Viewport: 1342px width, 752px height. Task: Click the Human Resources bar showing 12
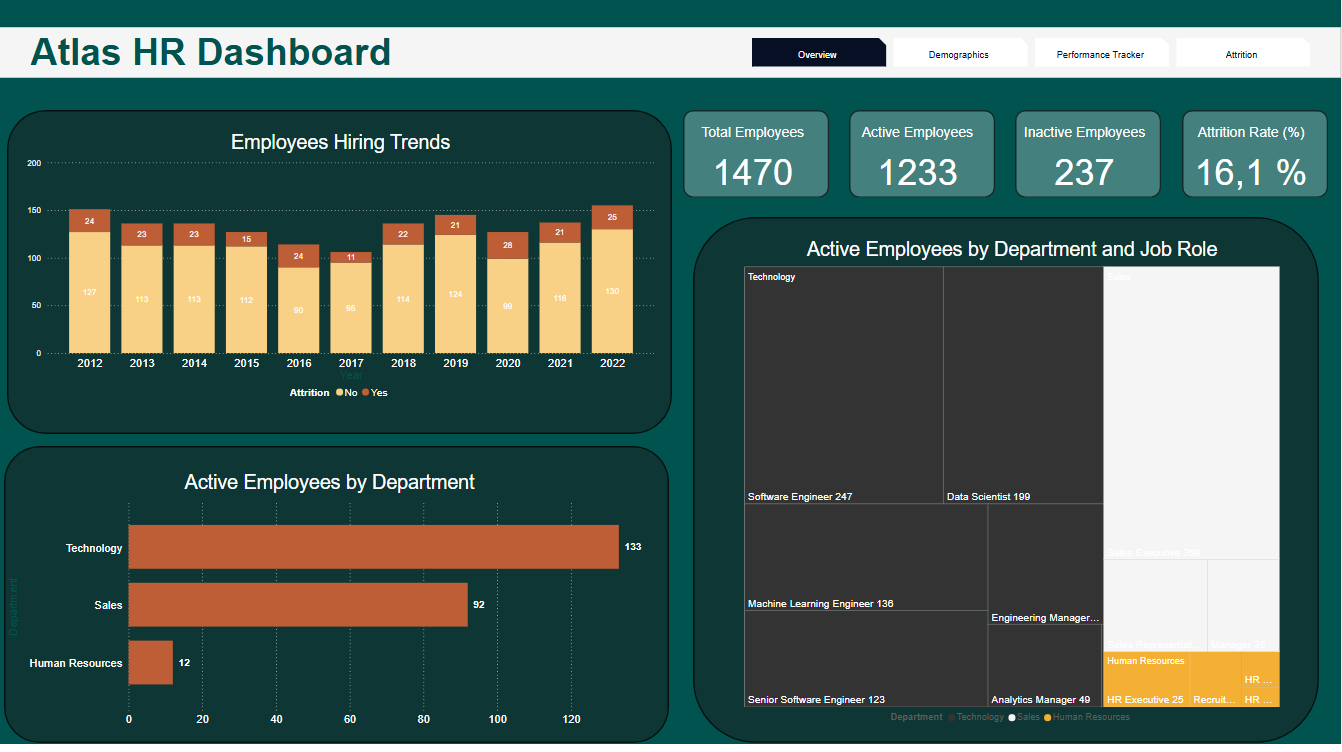pyautogui.click(x=150, y=663)
